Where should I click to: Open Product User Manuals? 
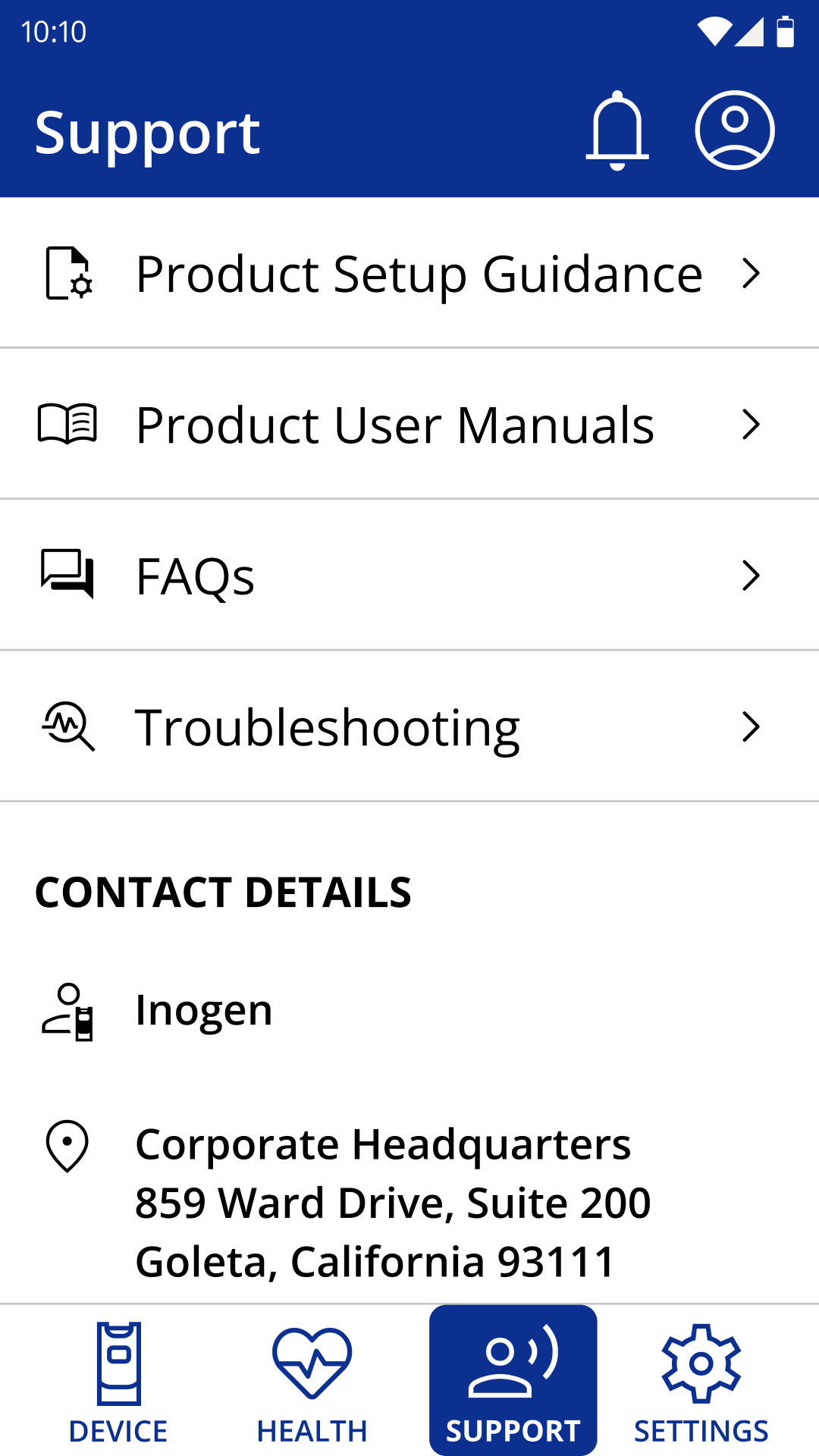tap(394, 425)
